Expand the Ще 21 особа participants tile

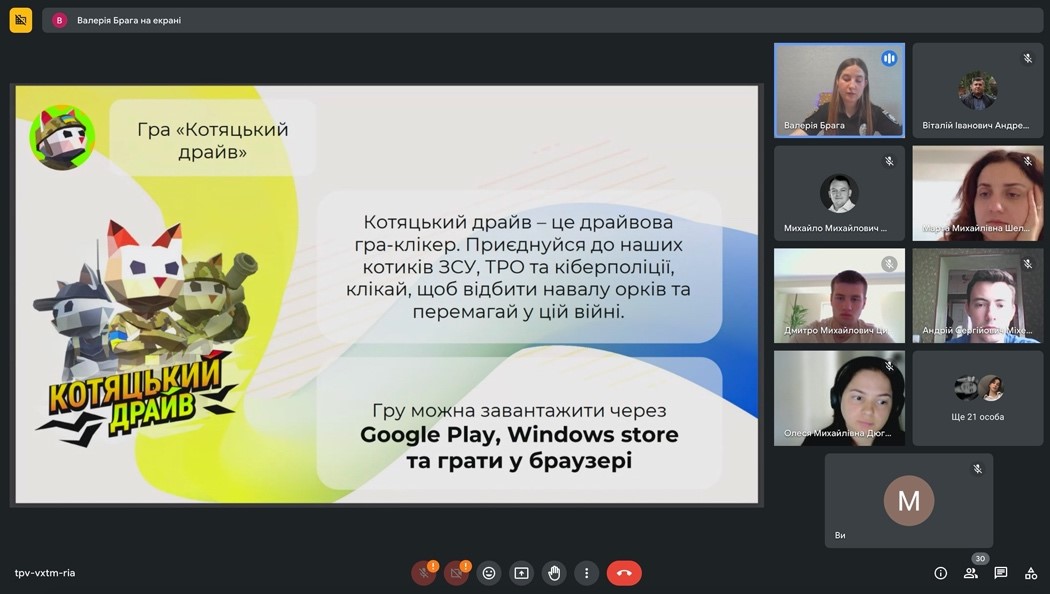pos(977,398)
